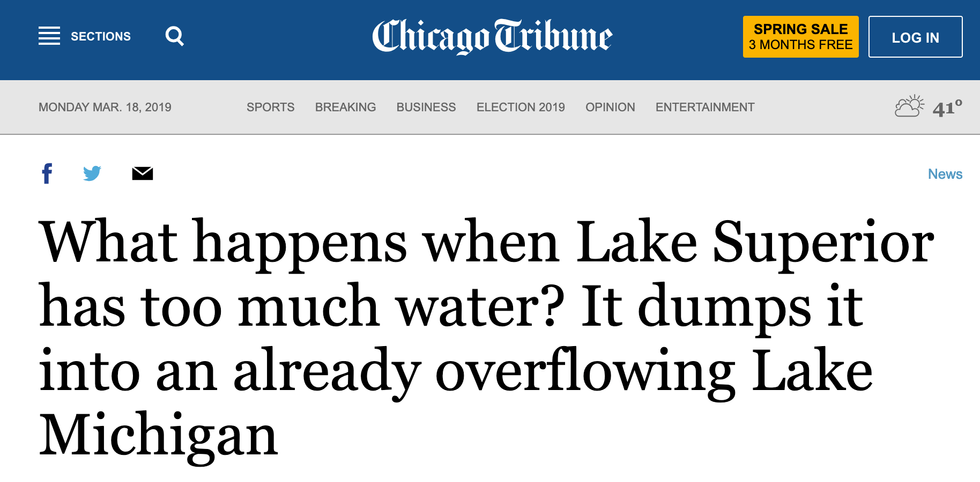Go to Opinion section
980x482 pixels.
[x=610, y=107]
